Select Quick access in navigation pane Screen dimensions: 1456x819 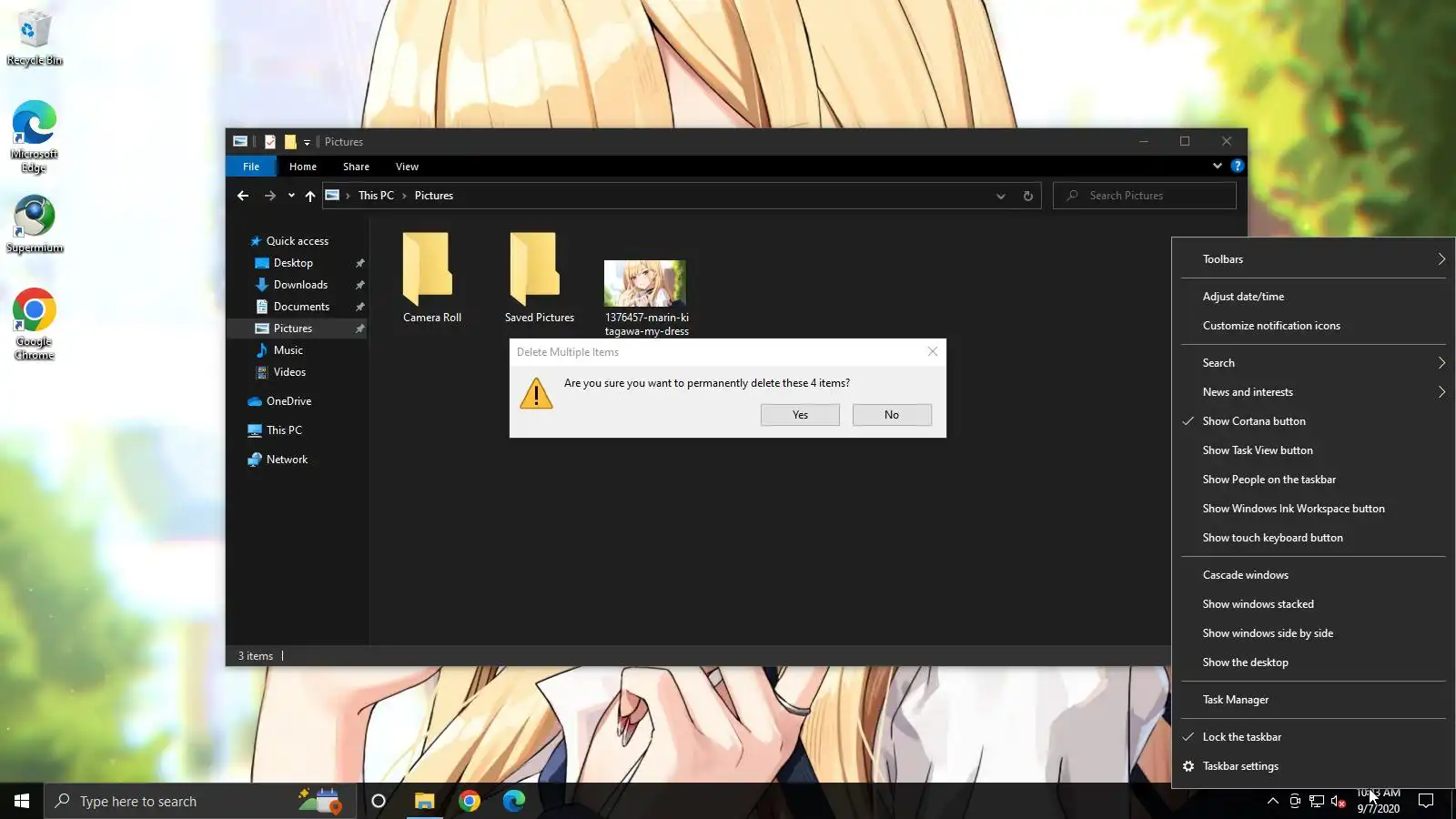click(x=297, y=241)
